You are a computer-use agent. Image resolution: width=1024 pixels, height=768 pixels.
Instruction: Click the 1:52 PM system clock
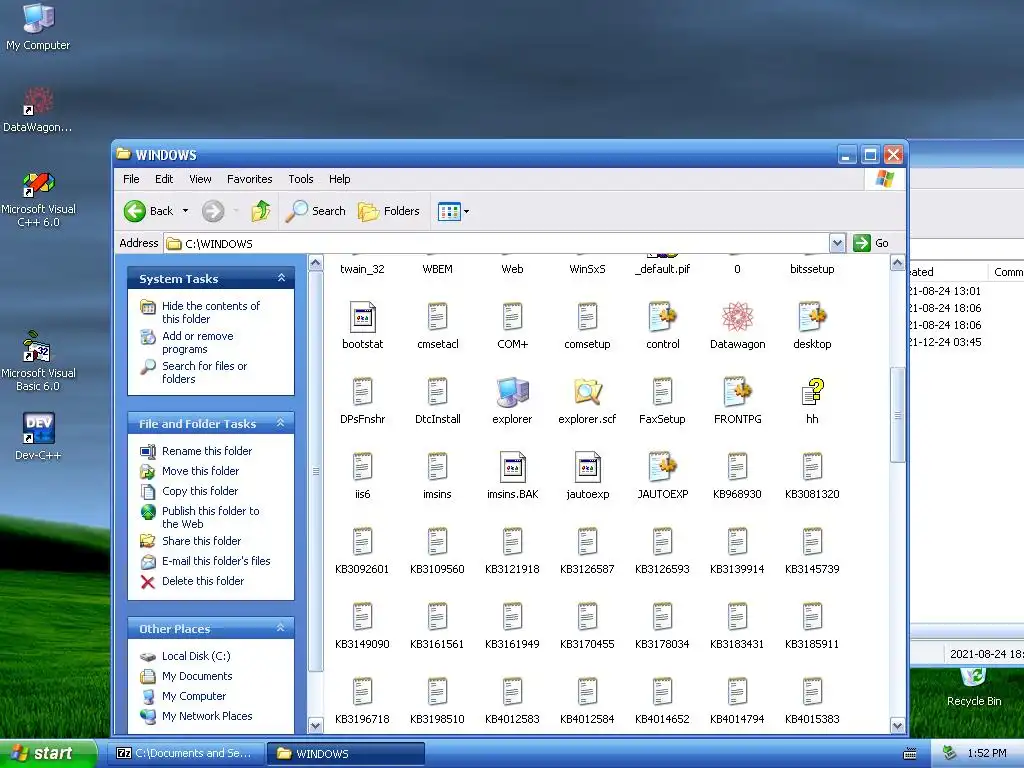(987, 754)
